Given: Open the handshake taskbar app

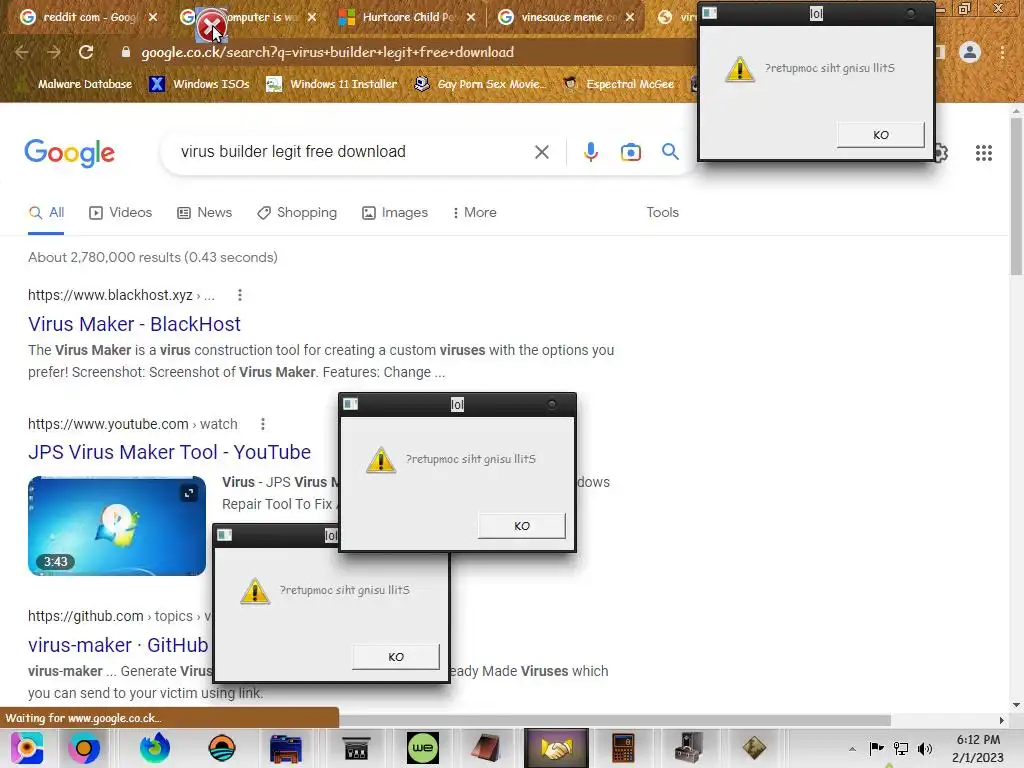Looking at the screenshot, I should click(556, 748).
